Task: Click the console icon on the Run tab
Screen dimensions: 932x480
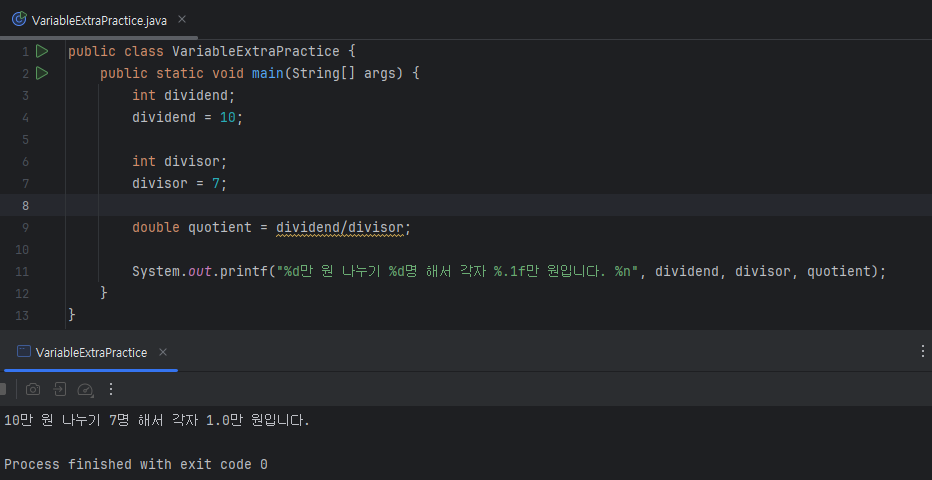Action: click(24, 352)
